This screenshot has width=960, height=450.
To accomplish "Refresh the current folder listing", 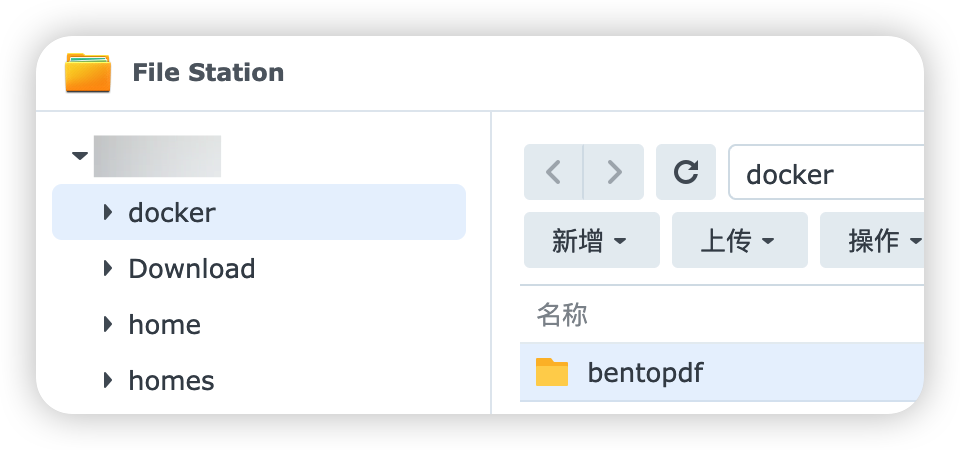I will [686, 173].
